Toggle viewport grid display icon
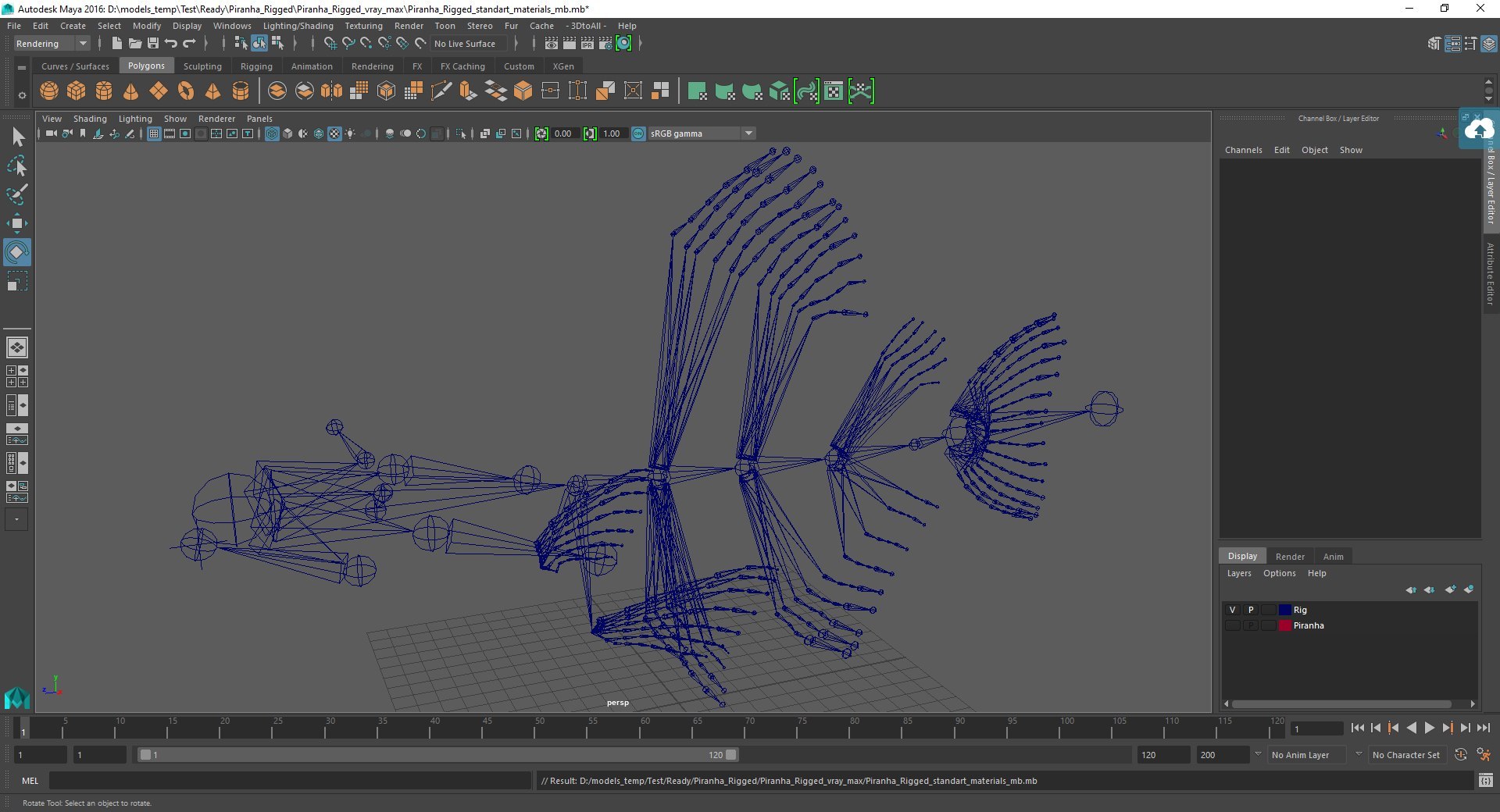 (154, 134)
